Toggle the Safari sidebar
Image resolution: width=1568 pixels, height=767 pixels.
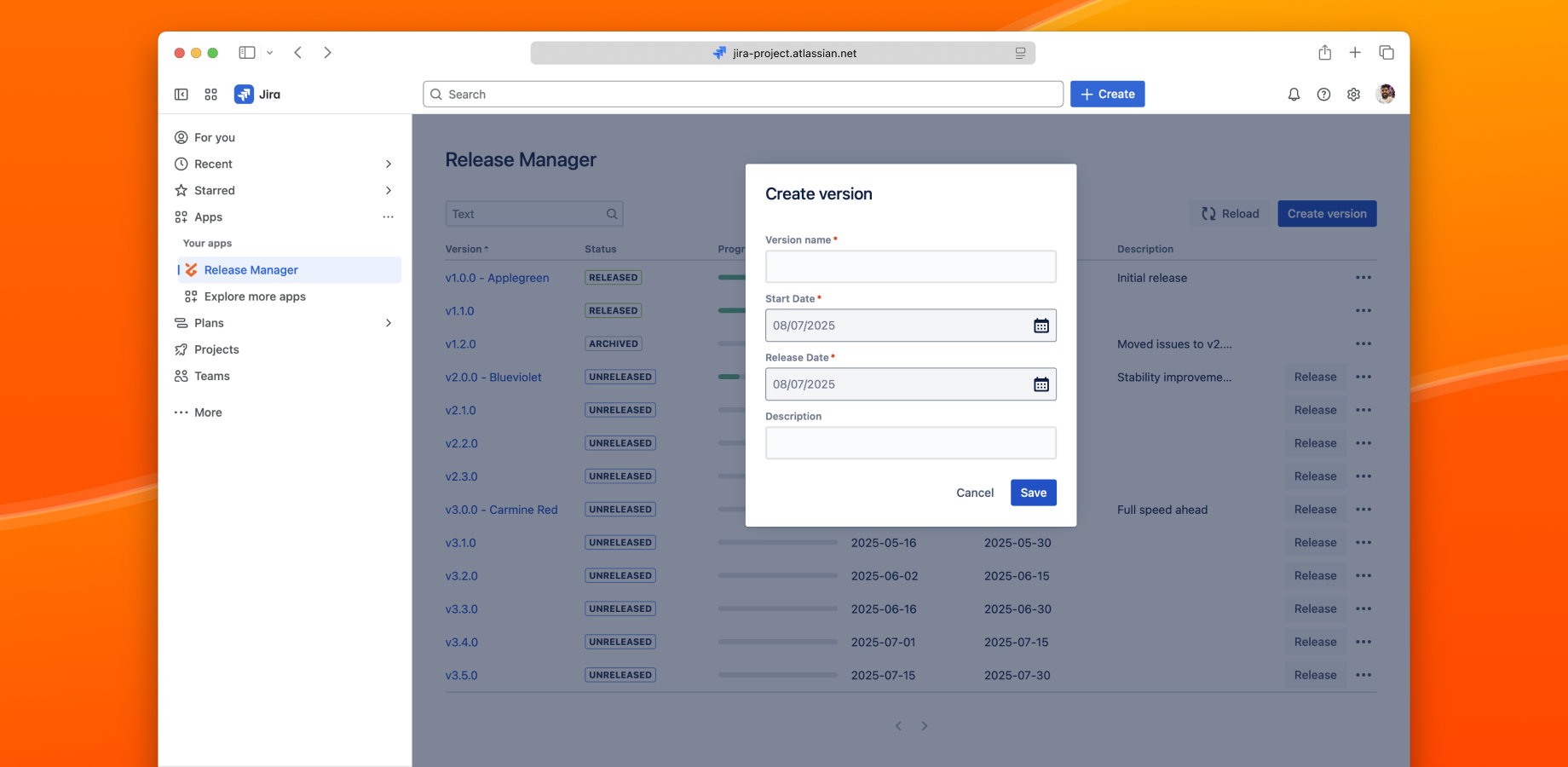(x=247, y=53)
